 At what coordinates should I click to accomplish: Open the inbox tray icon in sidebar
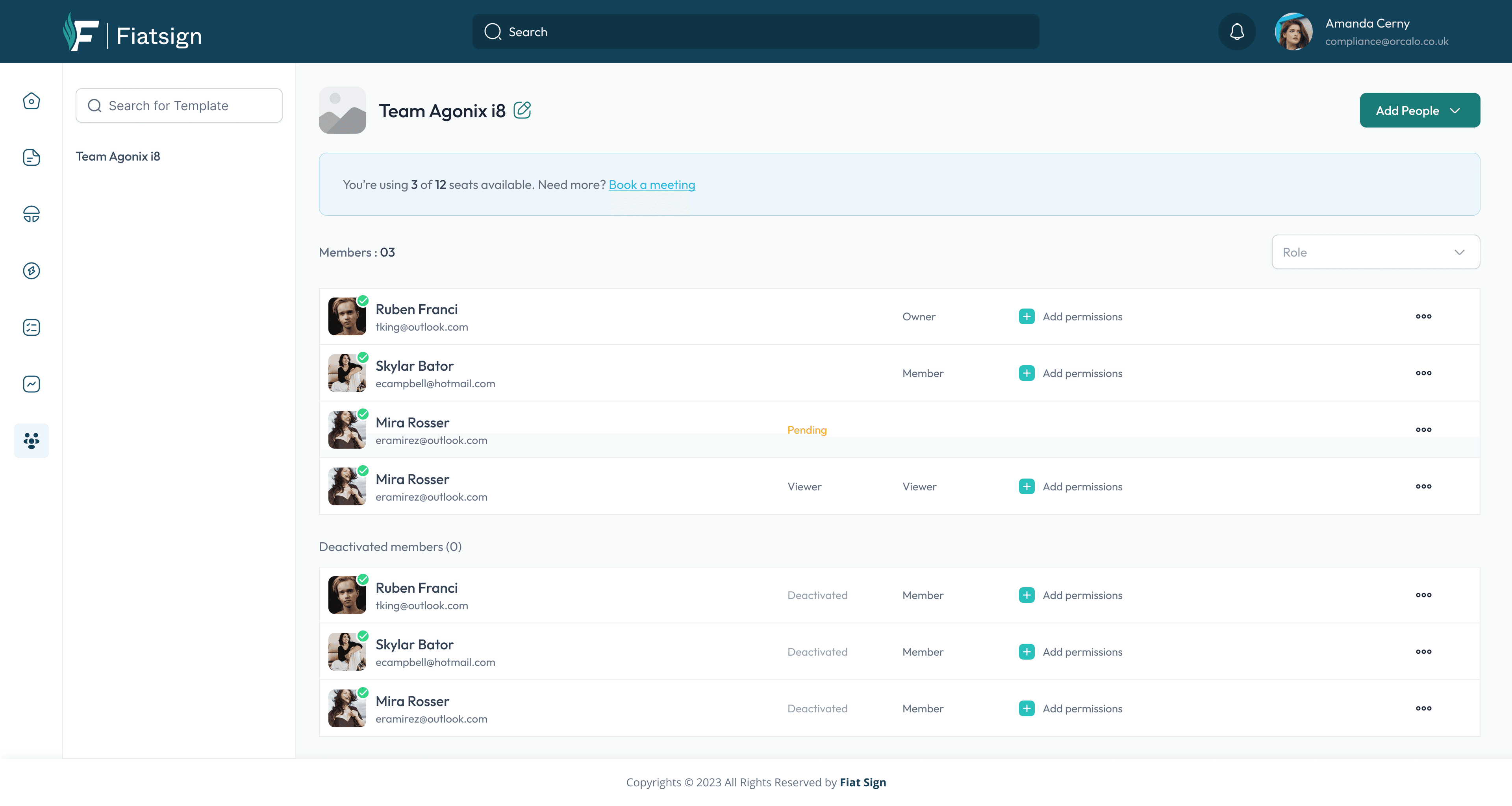[31, 214]
